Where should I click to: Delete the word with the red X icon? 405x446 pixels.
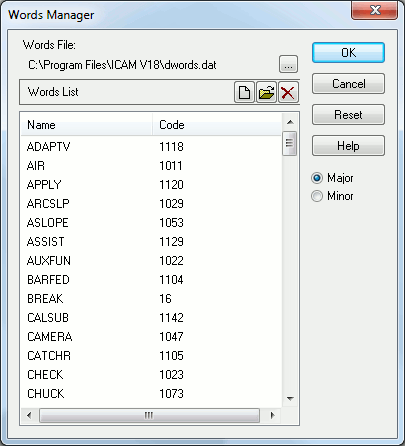pyautogui.click(x=288, y=92)
